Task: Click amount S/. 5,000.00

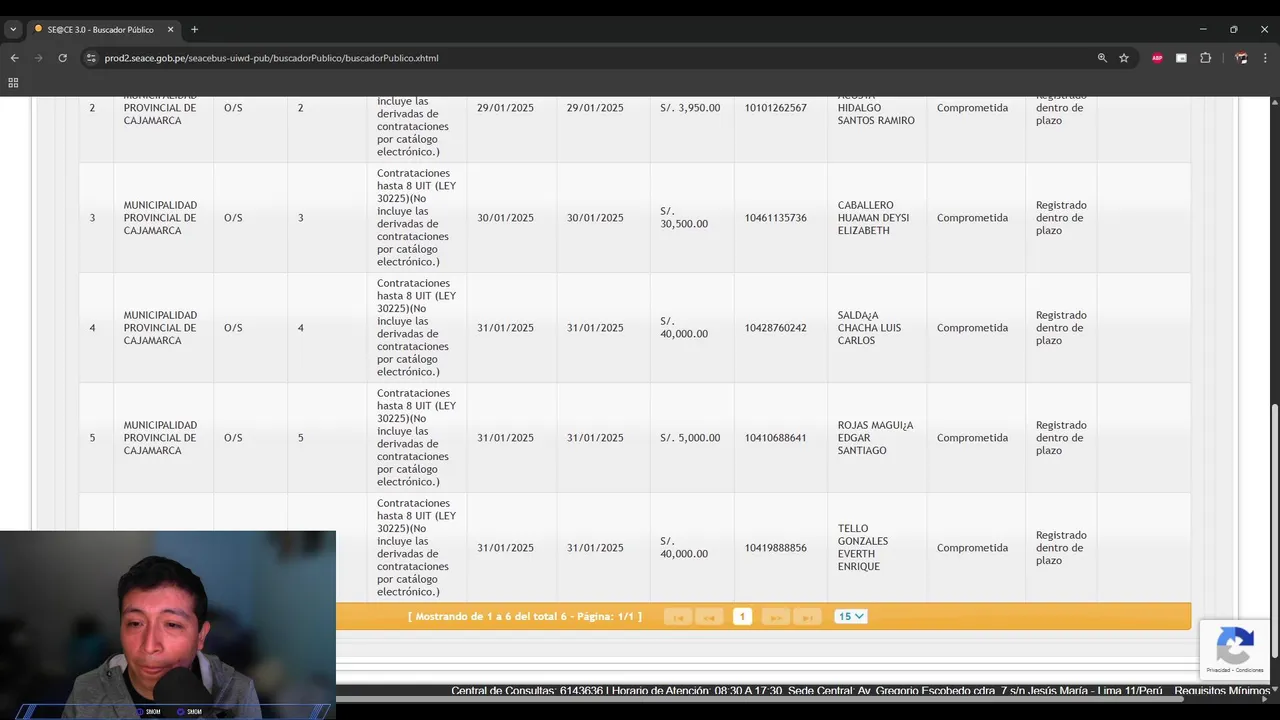Action: coord(690,438)
